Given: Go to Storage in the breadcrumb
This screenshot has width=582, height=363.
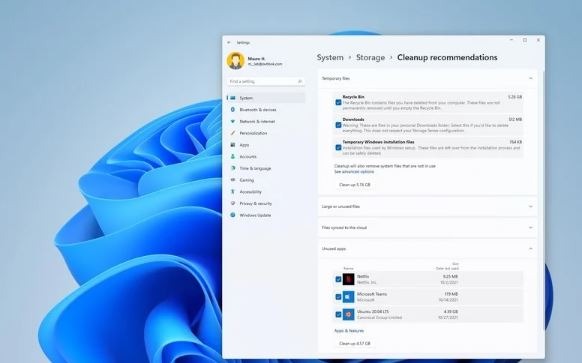Looking at the screenshot, I should click(370, 58).
